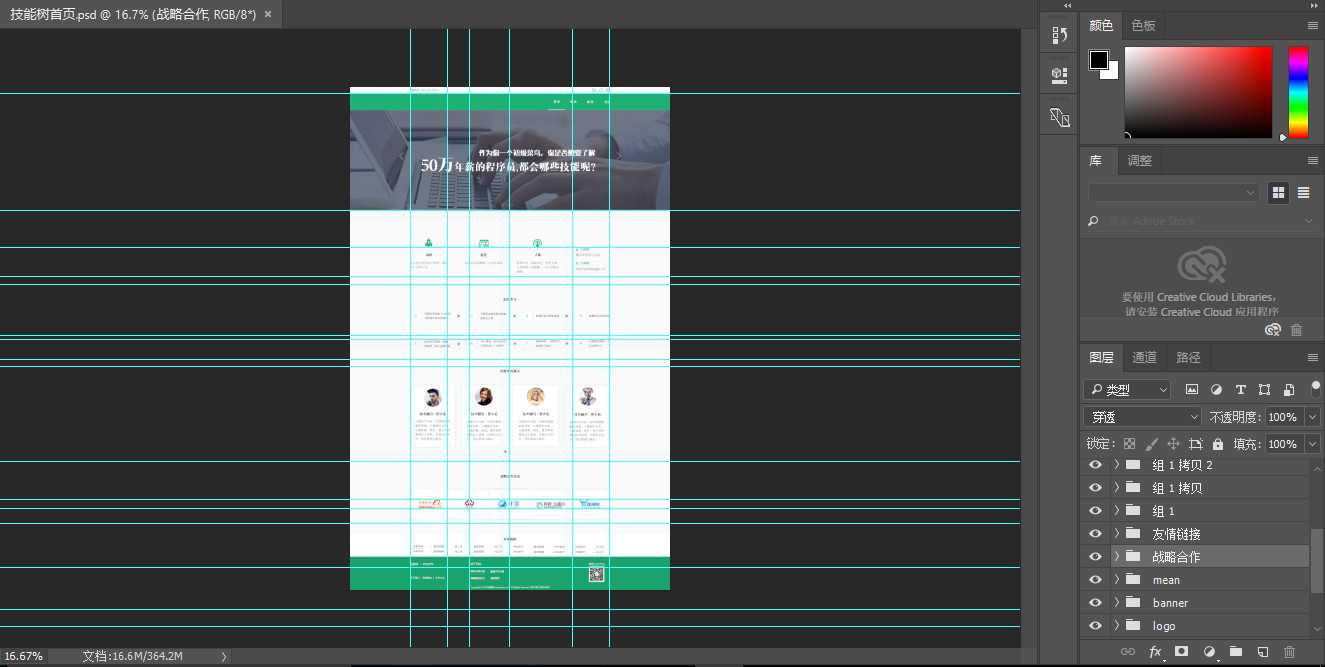Create new fill or adjustment layer
Screen dimensions: 1325x667
(x=1209, y=651)
